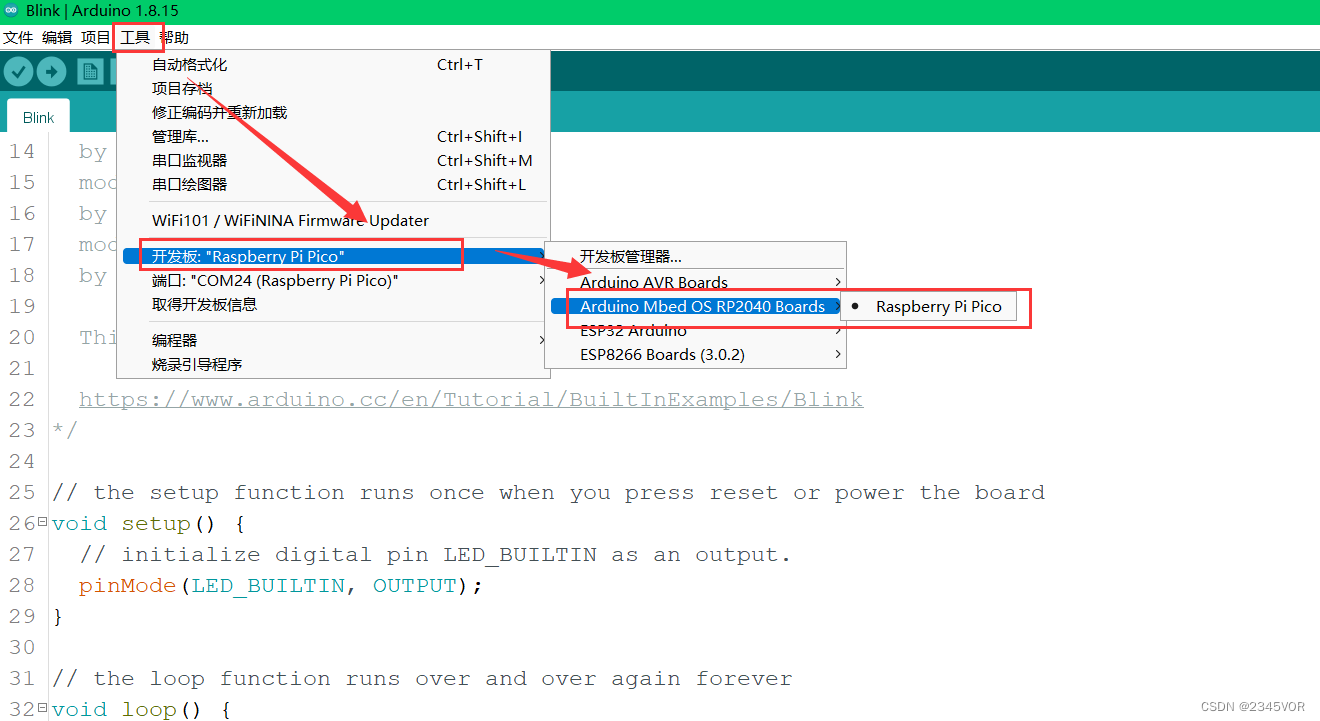Expand ESP8266 Boards (3.0.2) submenu
This screenshot has width=1320, height=721.
(695, 355)
